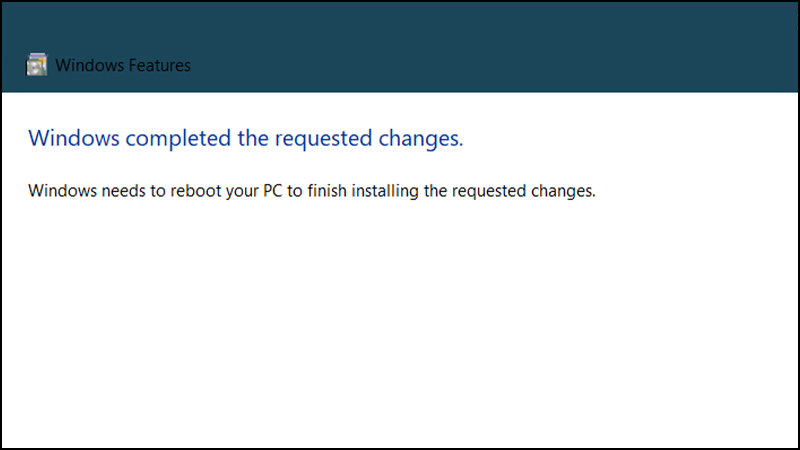Image resolution: width=800 pixels, height=450 pixels.
Task: Click the heading Windows completed the requested changes
Action: pyautogui.click(x=245, y=138)
